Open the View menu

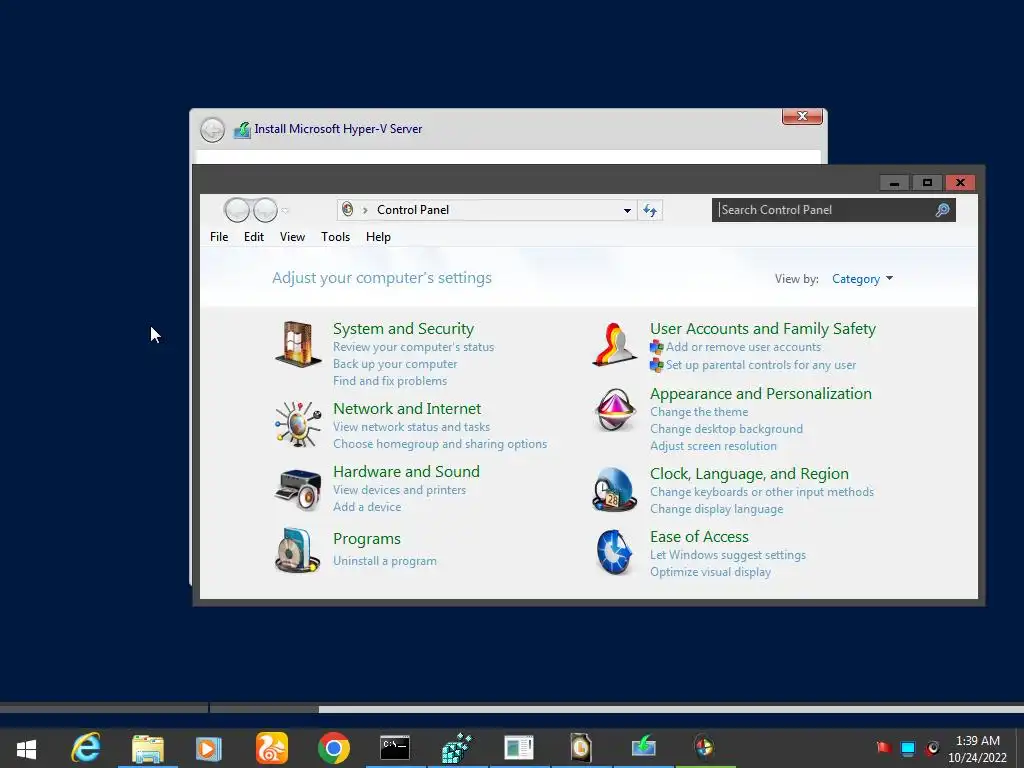point(293,237)
